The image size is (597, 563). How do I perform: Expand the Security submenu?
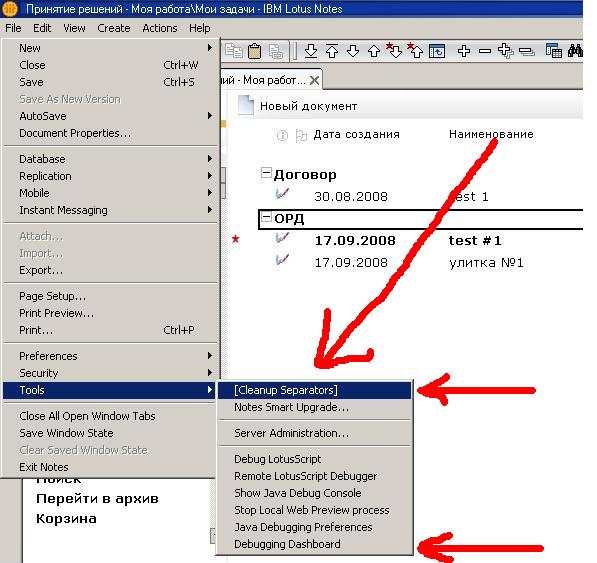pyautogui.click(x=110, y=373)
